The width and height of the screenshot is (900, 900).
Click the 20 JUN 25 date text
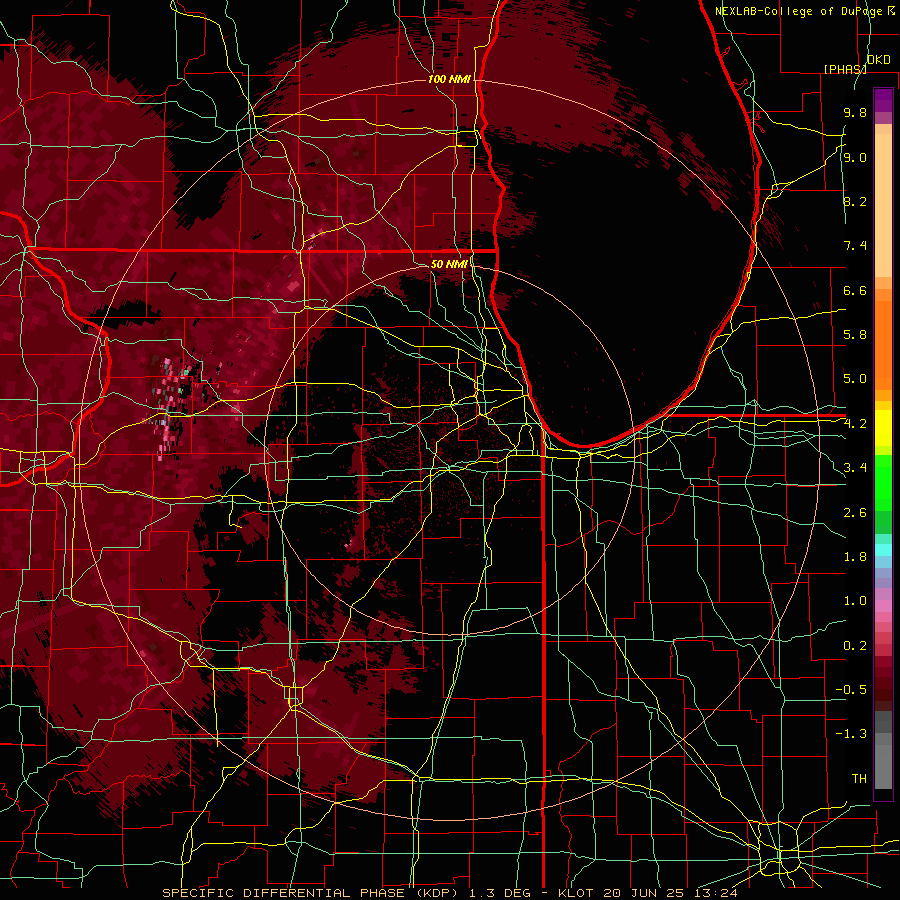(x=646, y=893)
